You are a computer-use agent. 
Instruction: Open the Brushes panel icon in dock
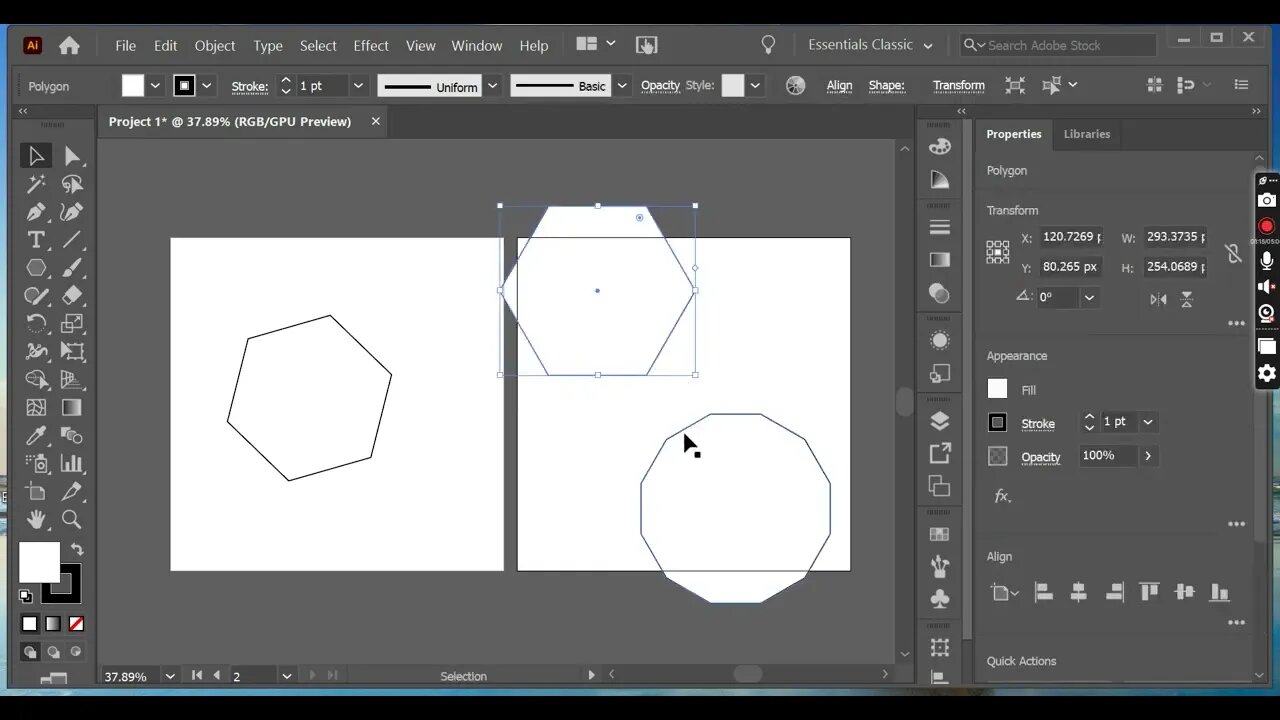coord(940,567)
